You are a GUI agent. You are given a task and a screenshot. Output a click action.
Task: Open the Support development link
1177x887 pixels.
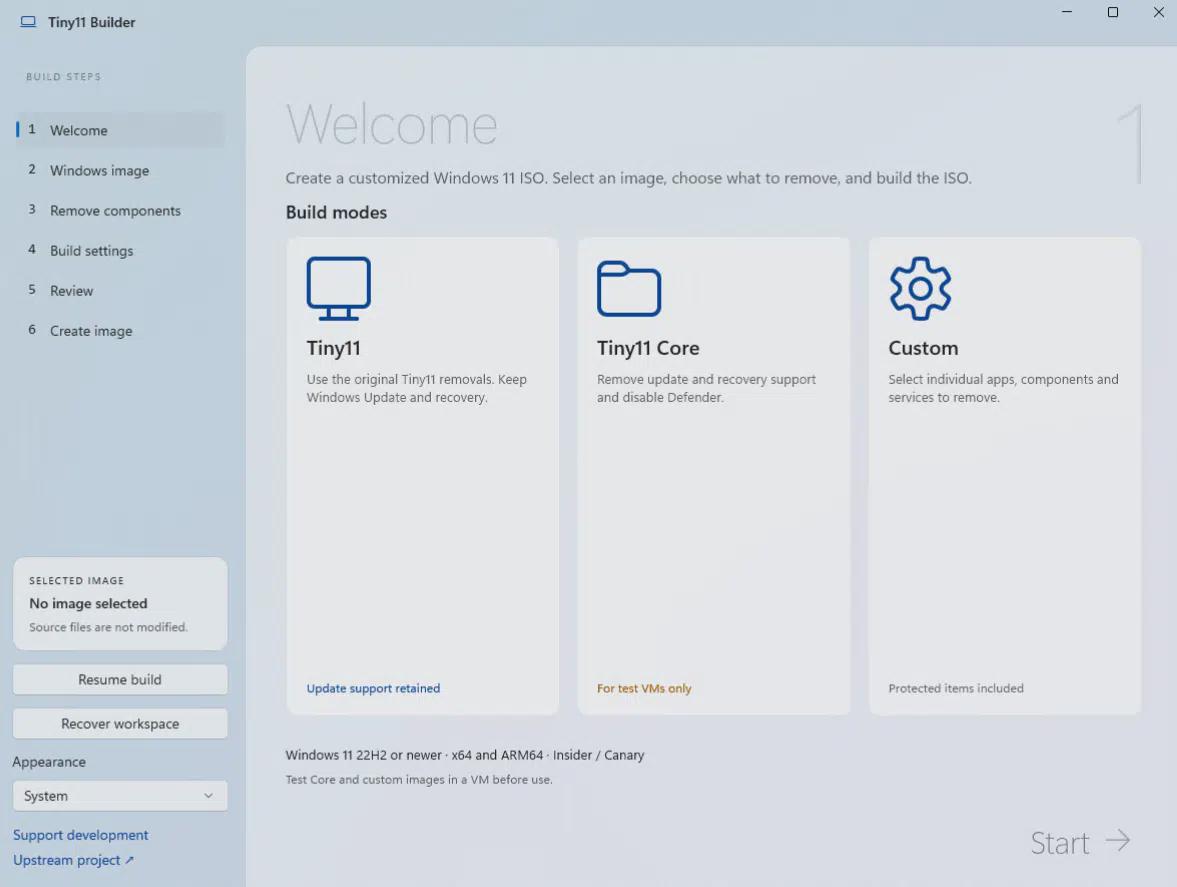point(80,834)
